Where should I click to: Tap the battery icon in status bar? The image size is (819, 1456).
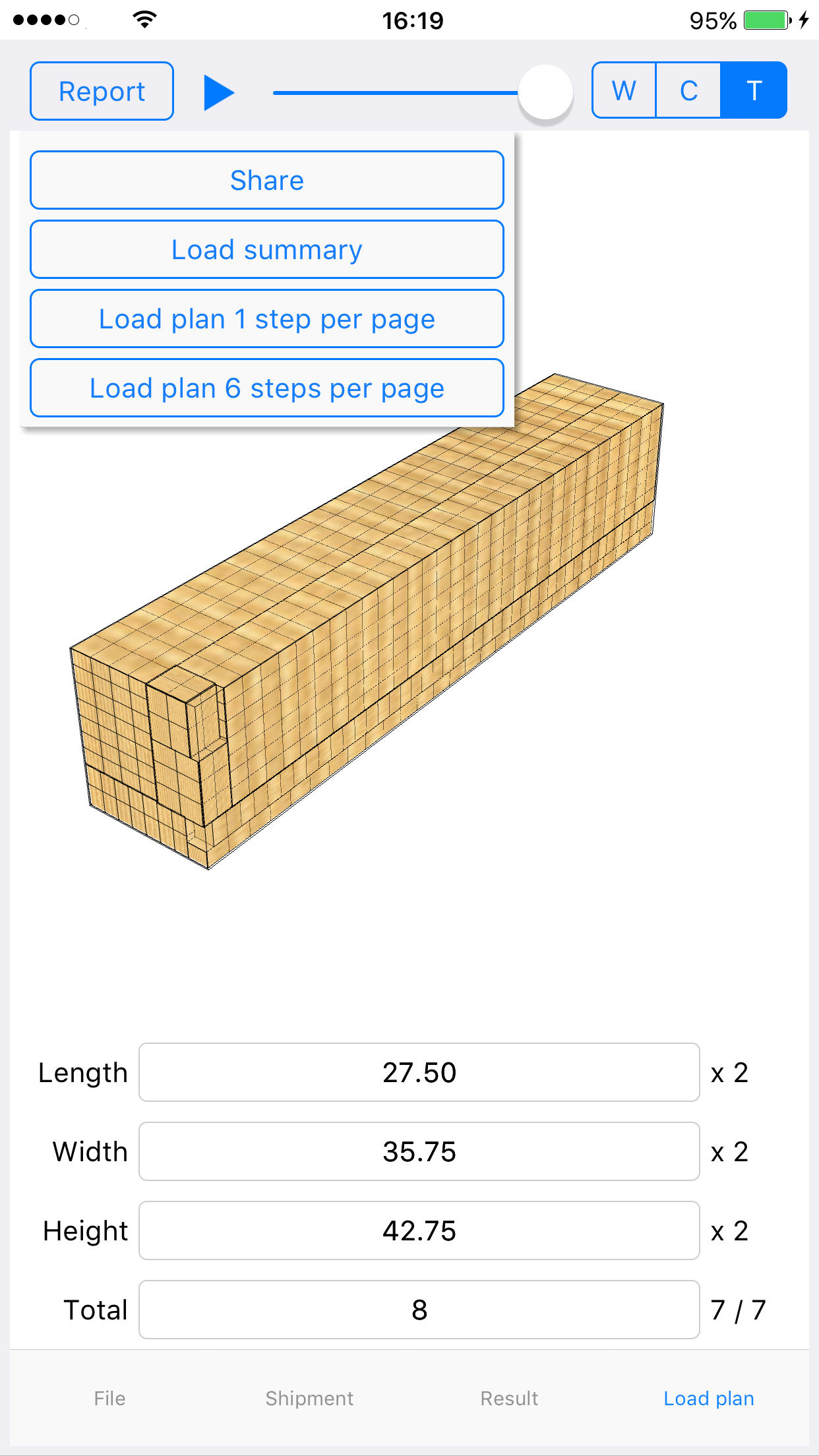pyautogui.click(x=766, y=20)
